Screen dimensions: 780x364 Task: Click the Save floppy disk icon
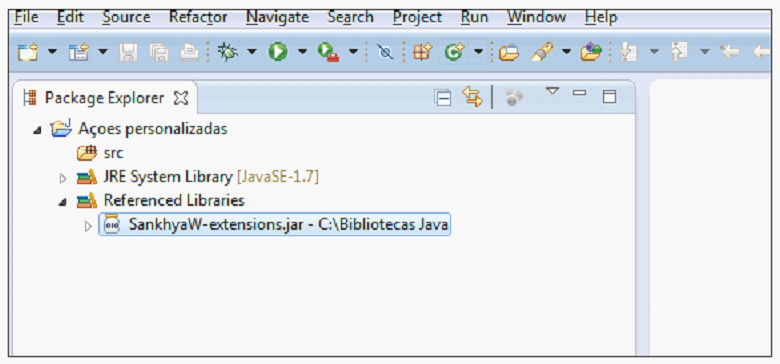[128, 52]
